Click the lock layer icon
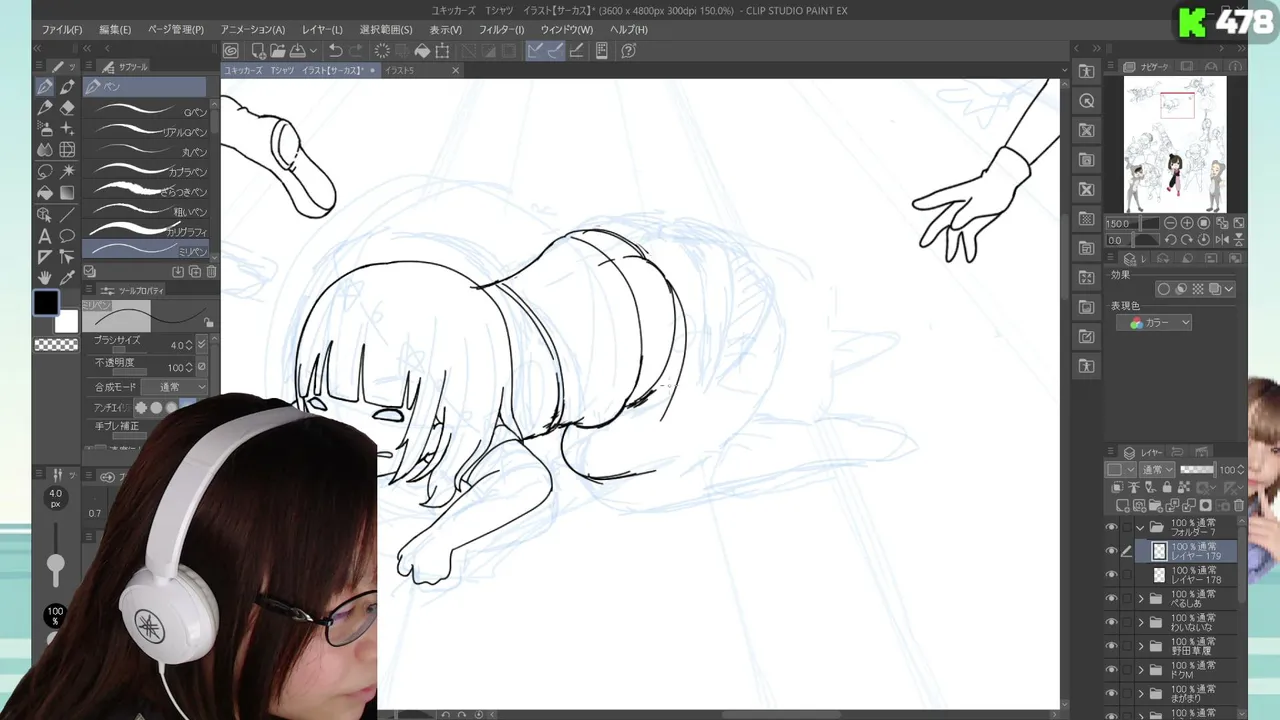The image size is (1280, 720). pos(1167,488)
